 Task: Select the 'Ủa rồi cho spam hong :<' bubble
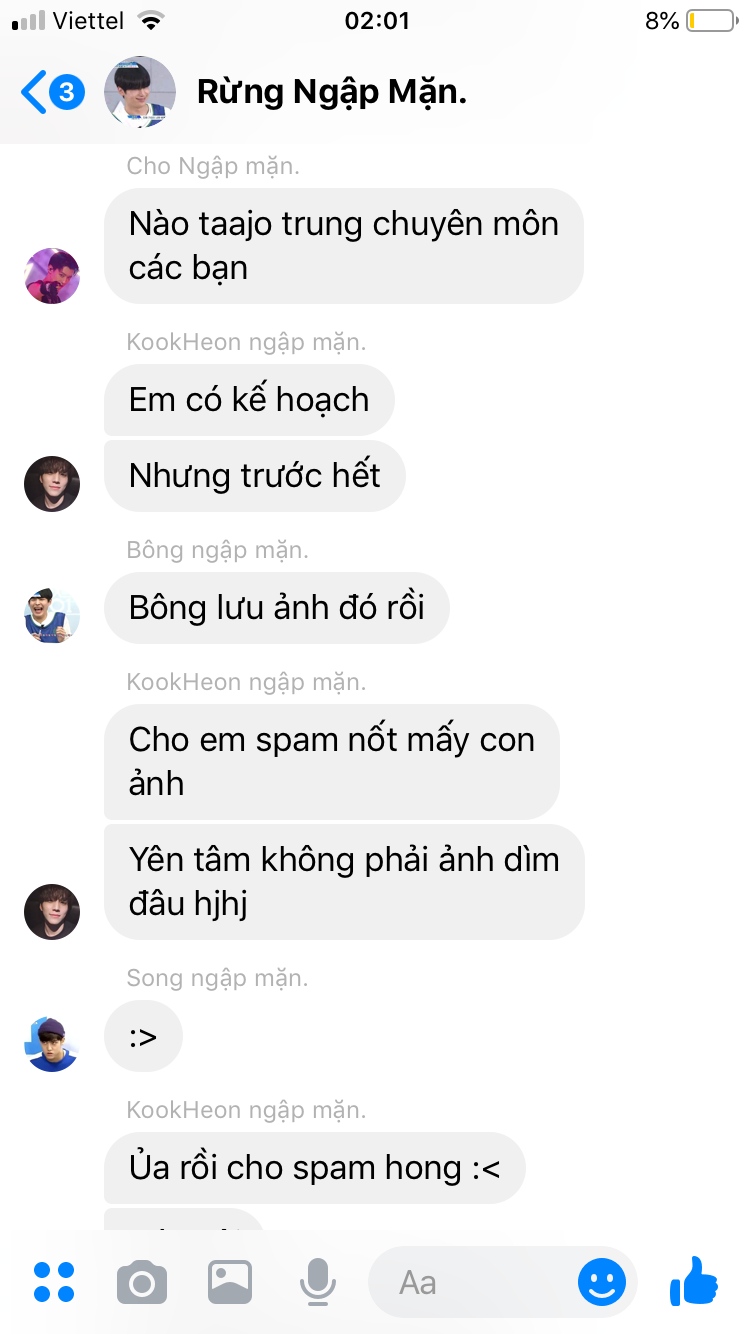click(315, 1168)
